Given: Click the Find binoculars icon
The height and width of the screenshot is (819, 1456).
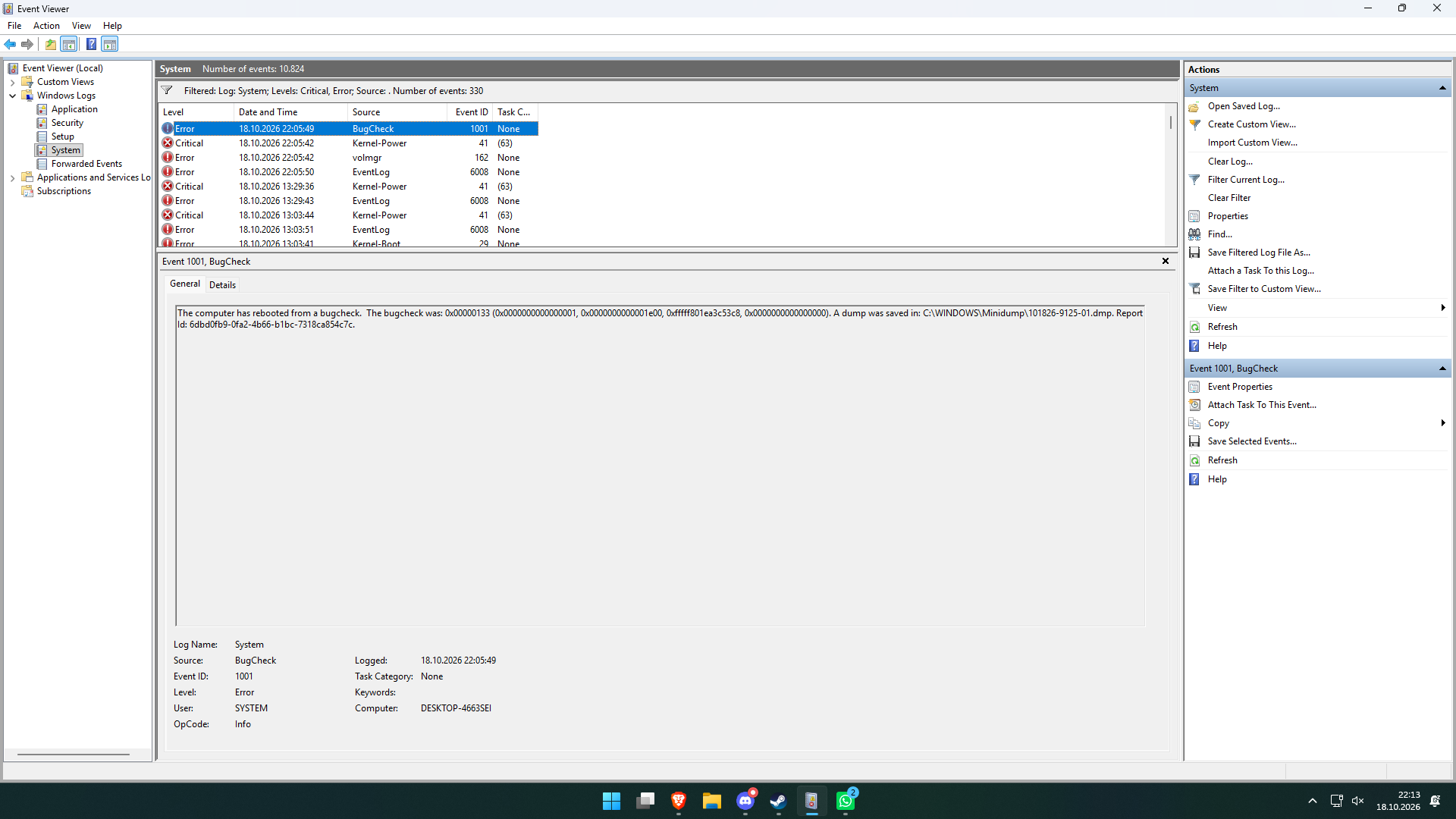Looking at the screenshot, I should 1194,234.
